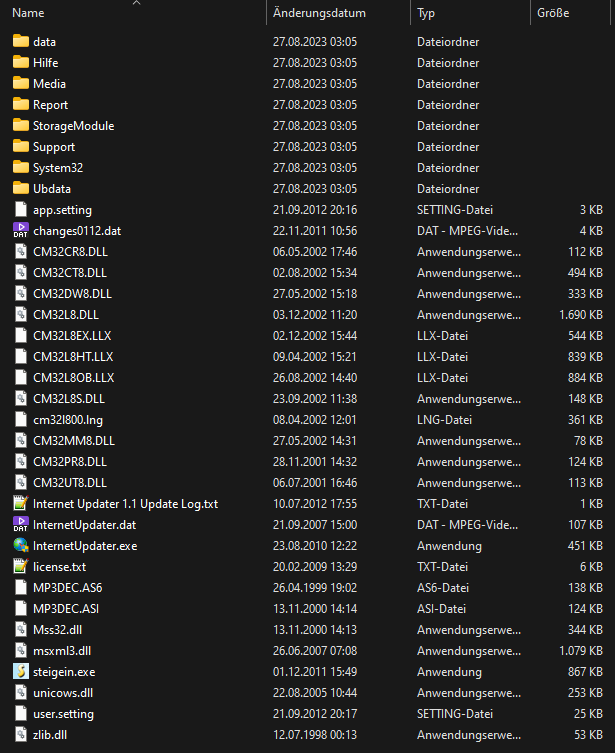Viewport: 615px width, 753px height.
Task: Click the Typ column header
Action: (426, 14)
